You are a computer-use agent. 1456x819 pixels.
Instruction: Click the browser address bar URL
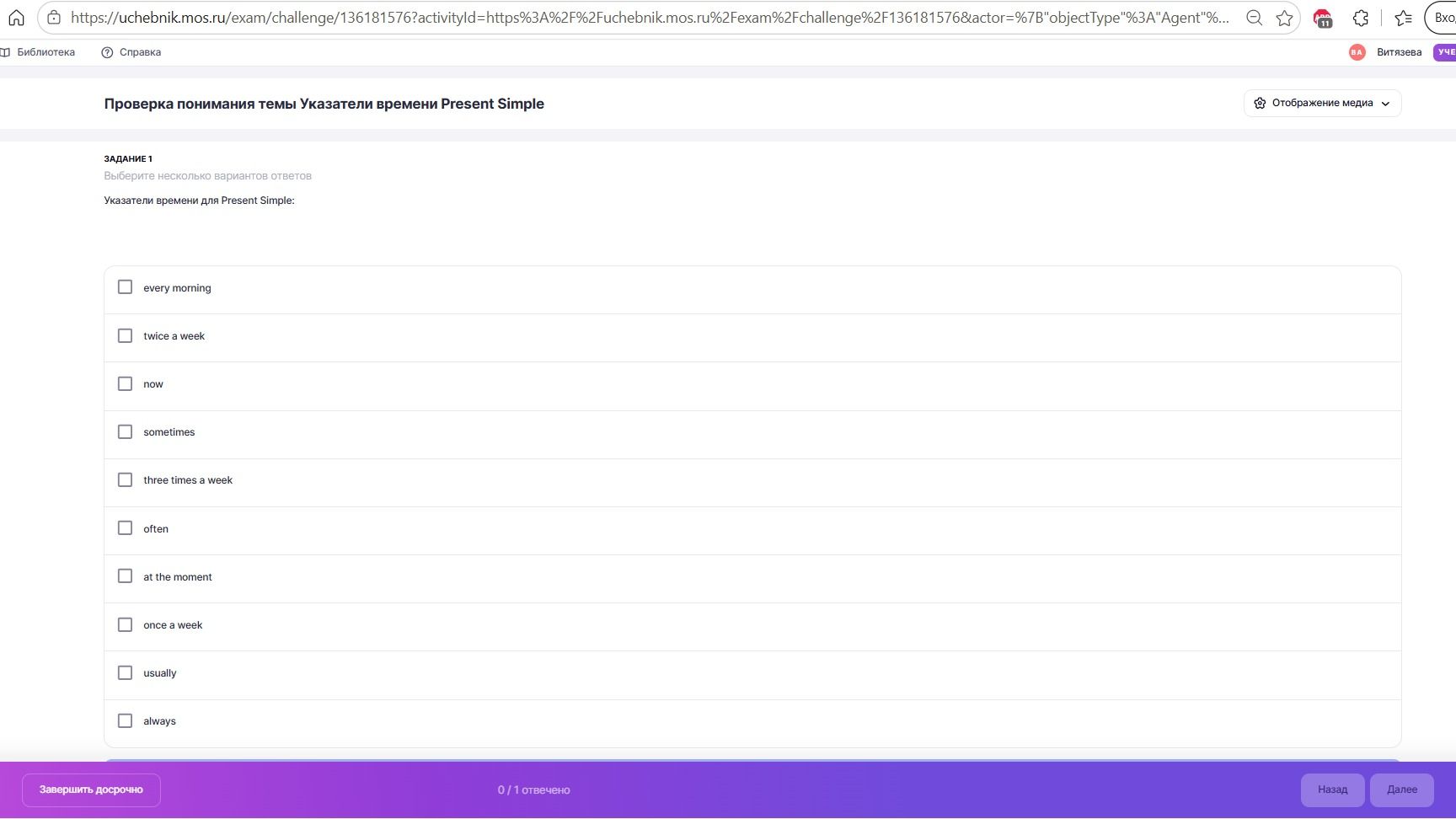[650, 18]
